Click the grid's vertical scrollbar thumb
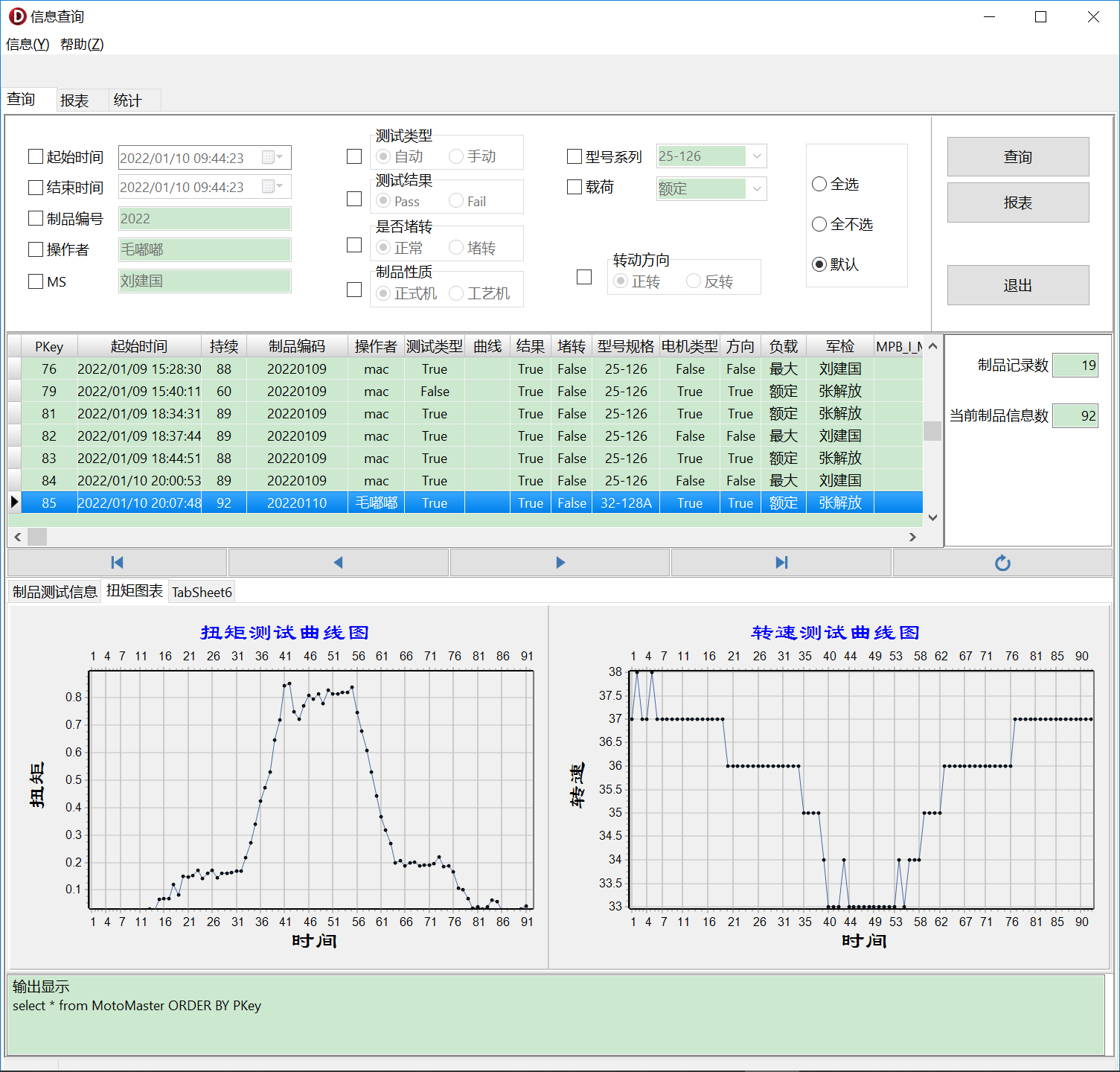Image resolution: width=1120 pixels, height=1072 pixels. 932,431
